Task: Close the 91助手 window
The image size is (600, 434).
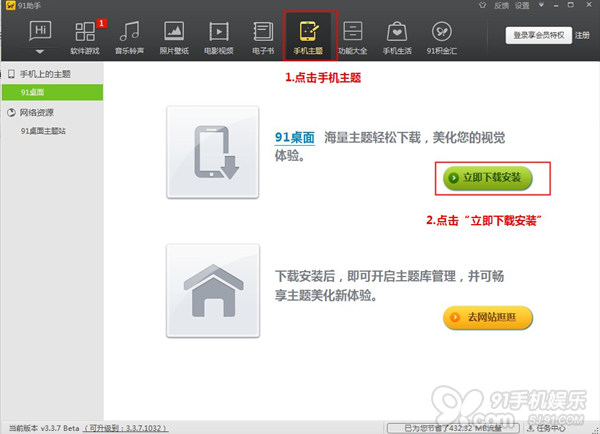Action: [x=589, y=5]
